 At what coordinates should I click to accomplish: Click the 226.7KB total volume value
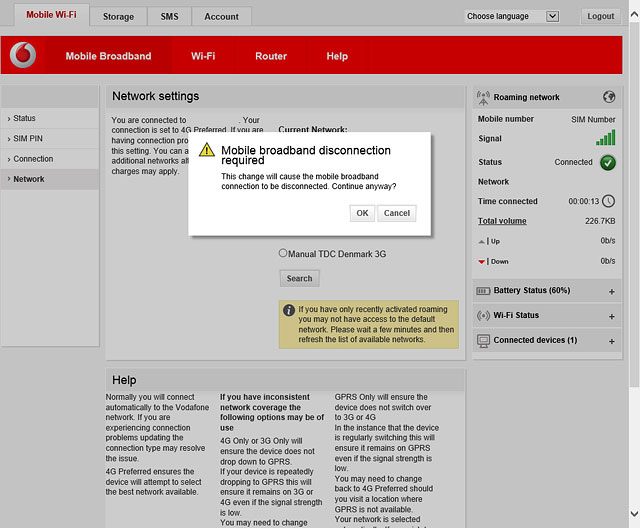pyautogui.click(x=600, y=221)
